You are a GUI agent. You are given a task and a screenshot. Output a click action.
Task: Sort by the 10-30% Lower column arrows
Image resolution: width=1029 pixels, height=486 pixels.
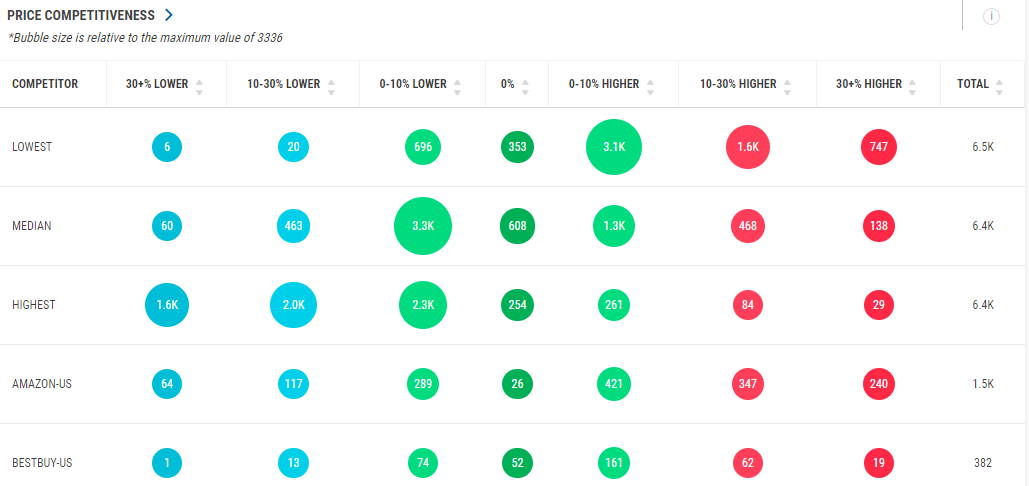[331, 86]
